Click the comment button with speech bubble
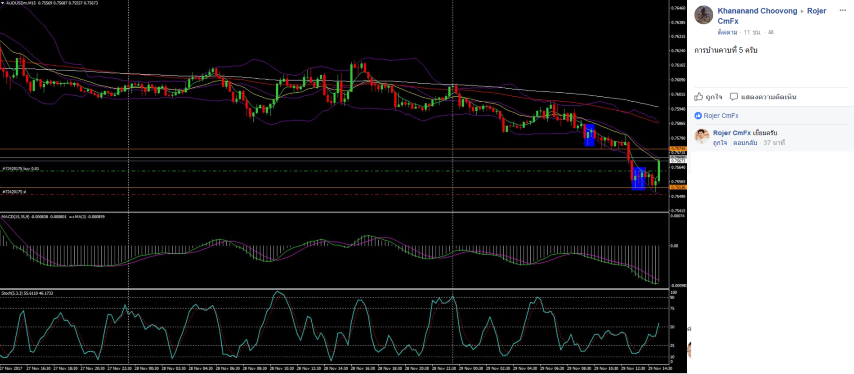The image size is (854, 374). point(763,97)
